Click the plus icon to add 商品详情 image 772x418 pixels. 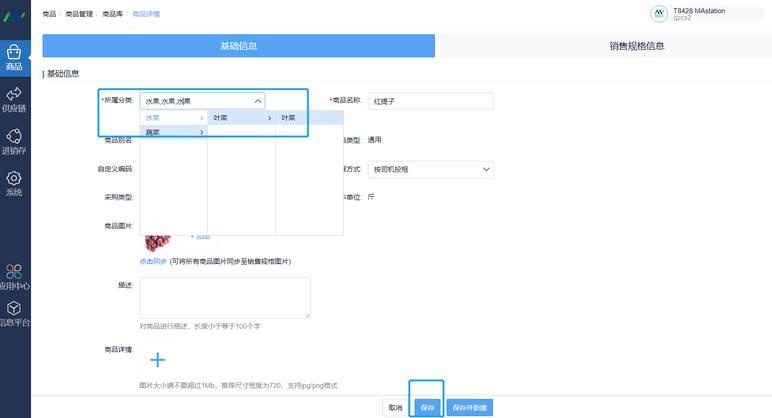tap(158, 360)
